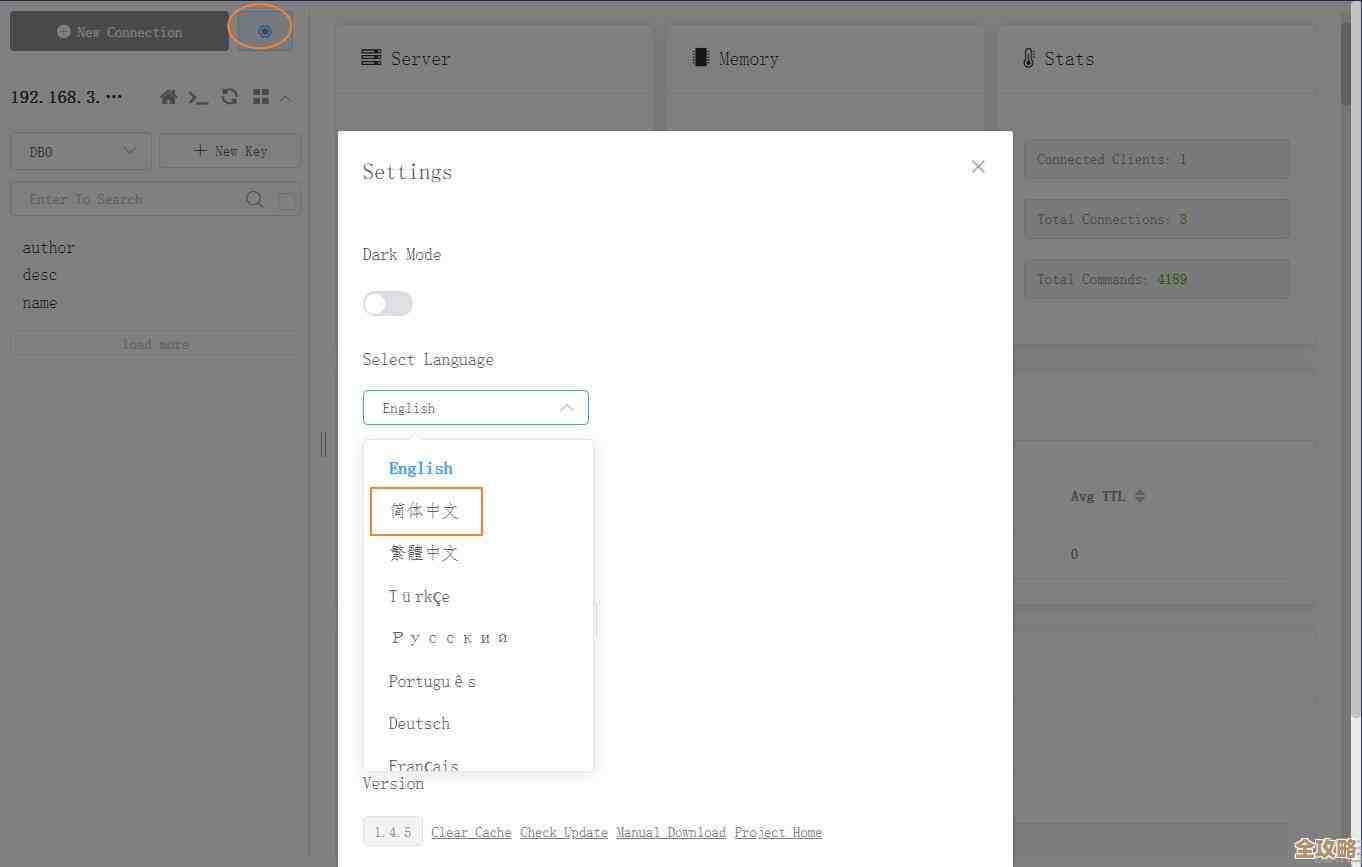
Task: Select 简体中文 from the language list
Action: point(424,510)
